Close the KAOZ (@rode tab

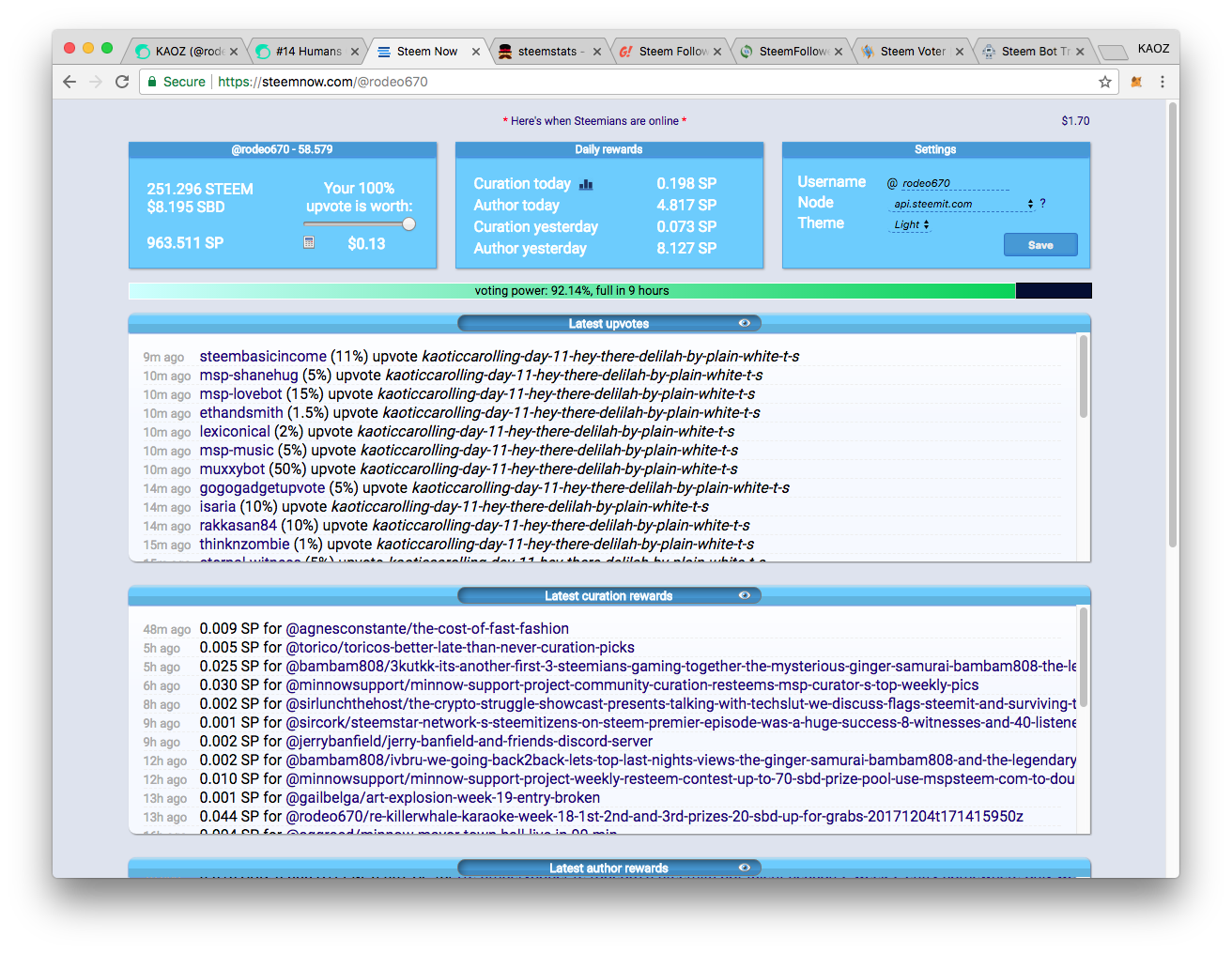(234, 52)
